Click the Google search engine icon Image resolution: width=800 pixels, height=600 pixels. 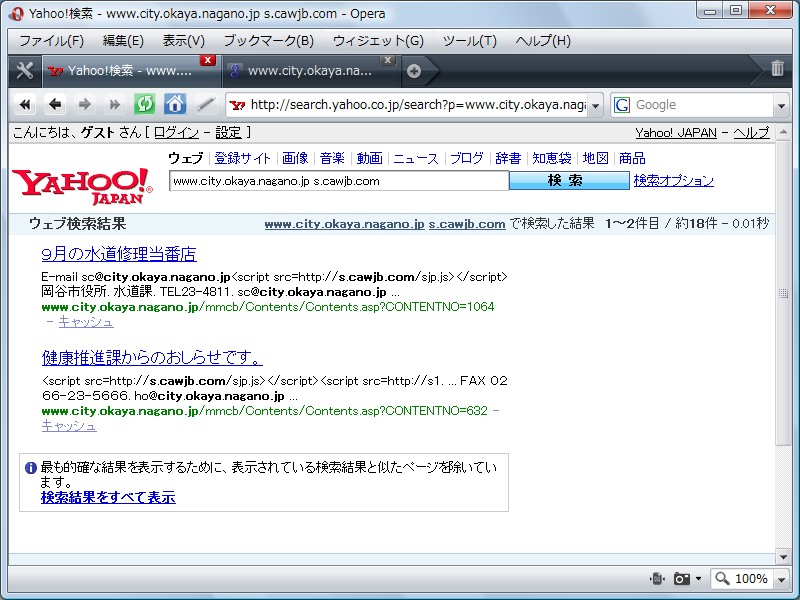621,105
